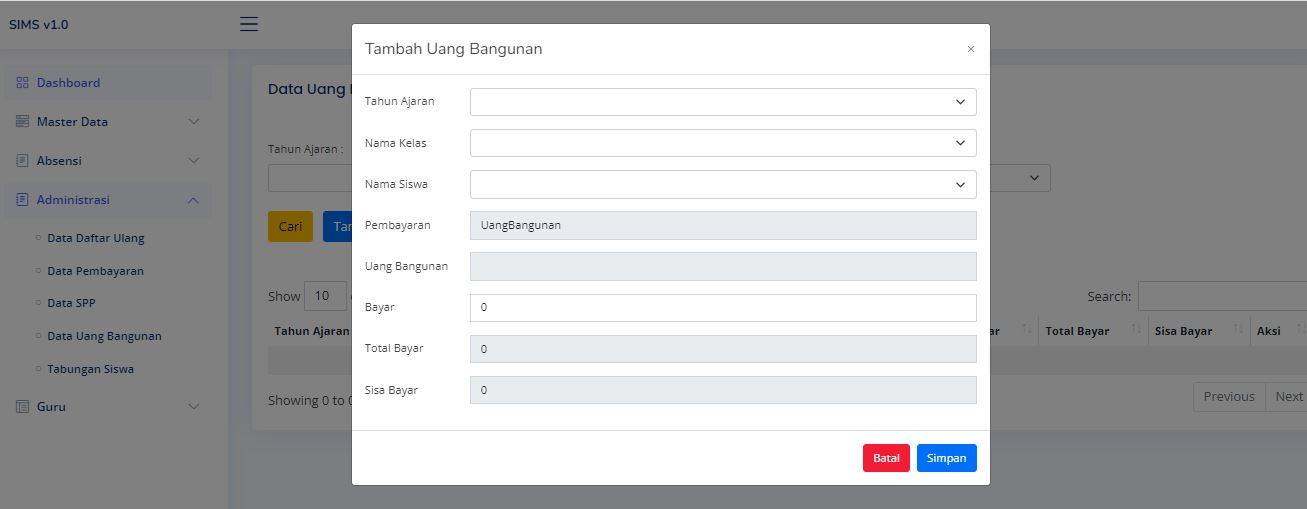The image size is (1307, 509).
Task: Click the Absensi sidebar icon
Action: click(23, 161)
